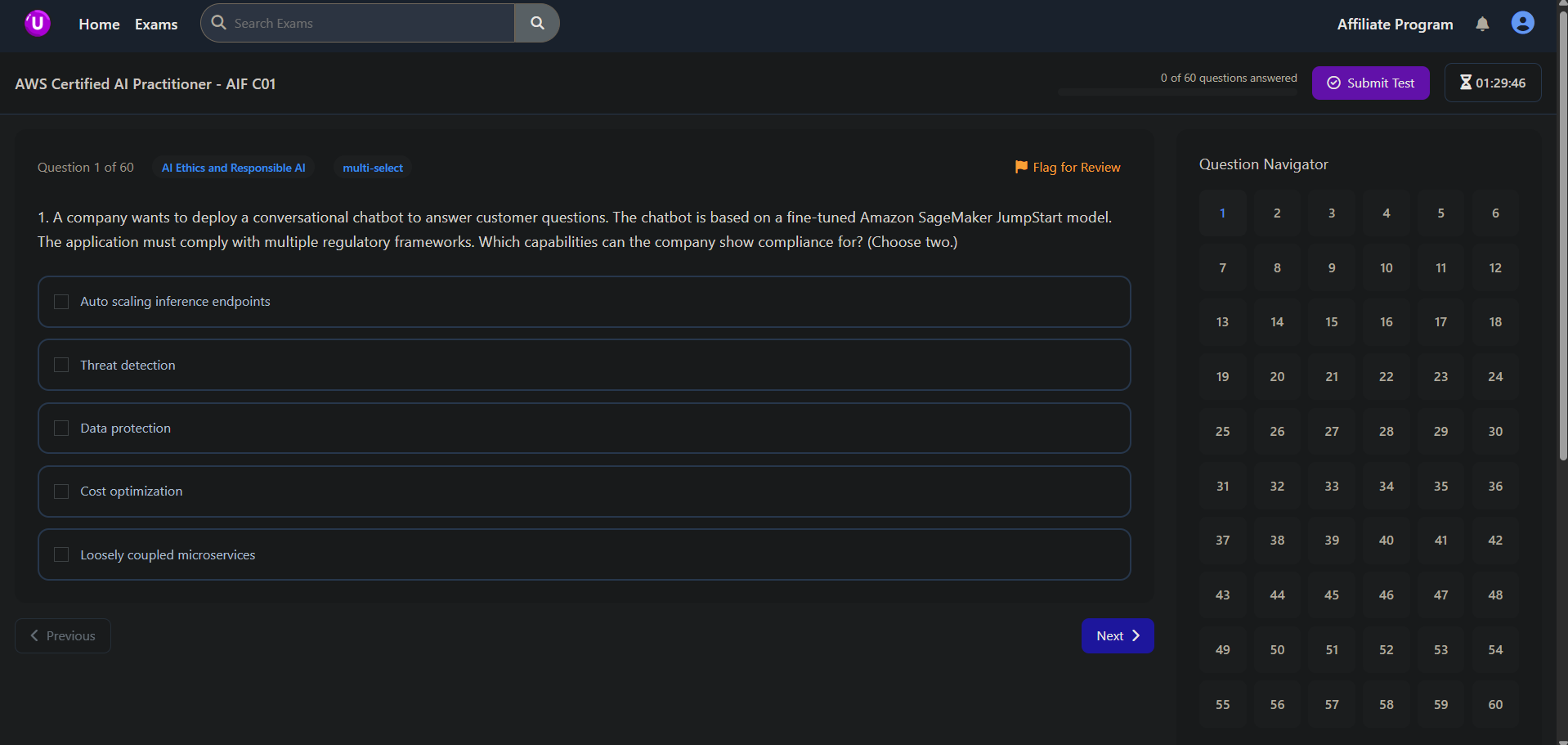Screen dimensions: 1568x745
Task: Jump to question 45 in navigator
Action: (1332, 595)
